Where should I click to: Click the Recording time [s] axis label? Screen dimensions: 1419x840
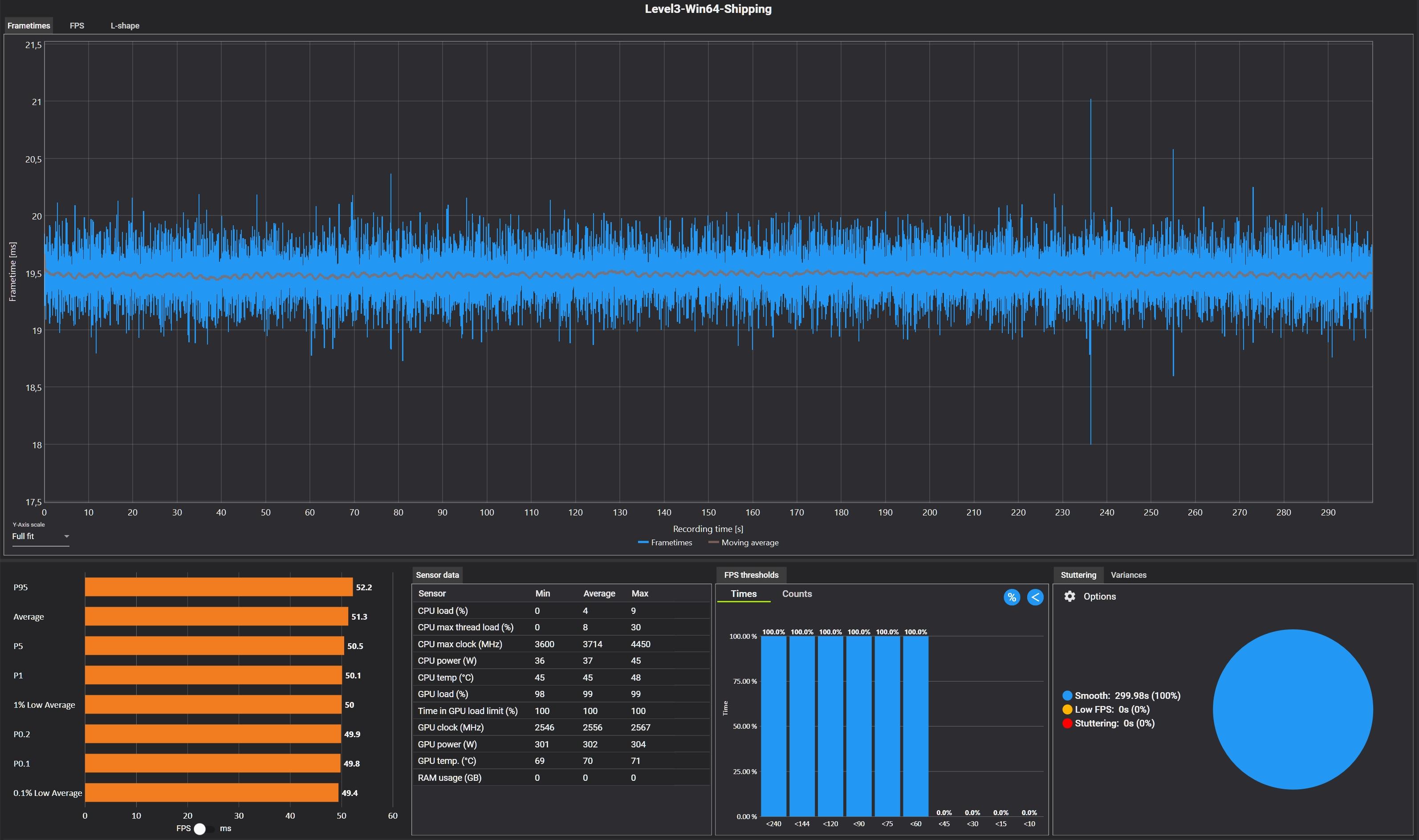click(708, 529)
